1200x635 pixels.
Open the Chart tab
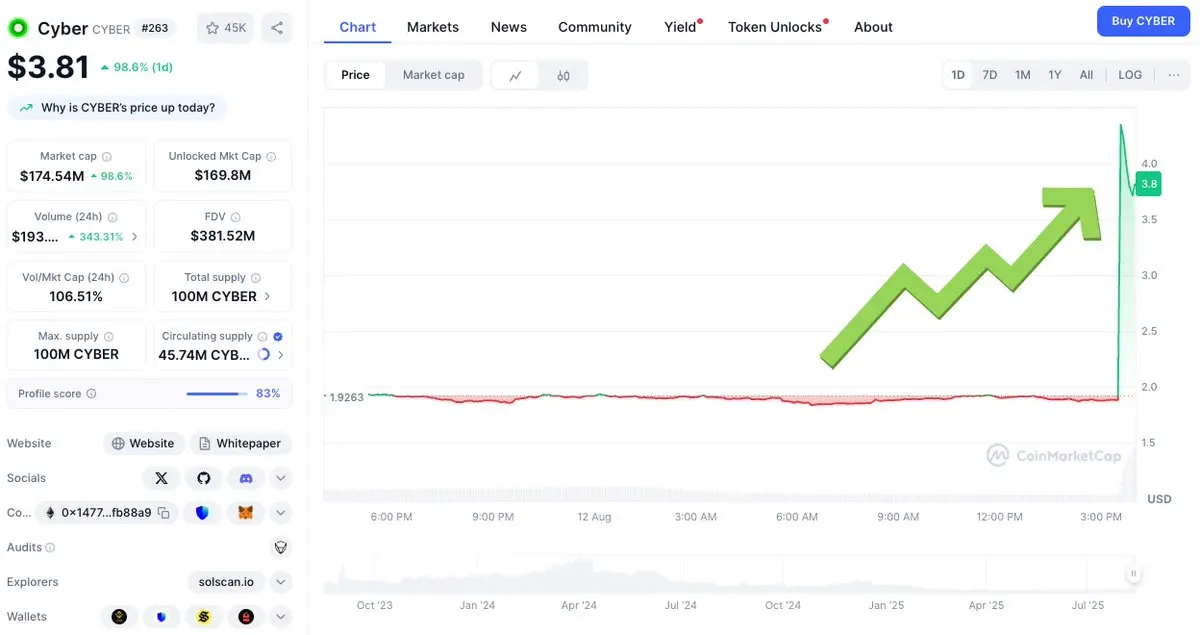[x=358, y=27]
